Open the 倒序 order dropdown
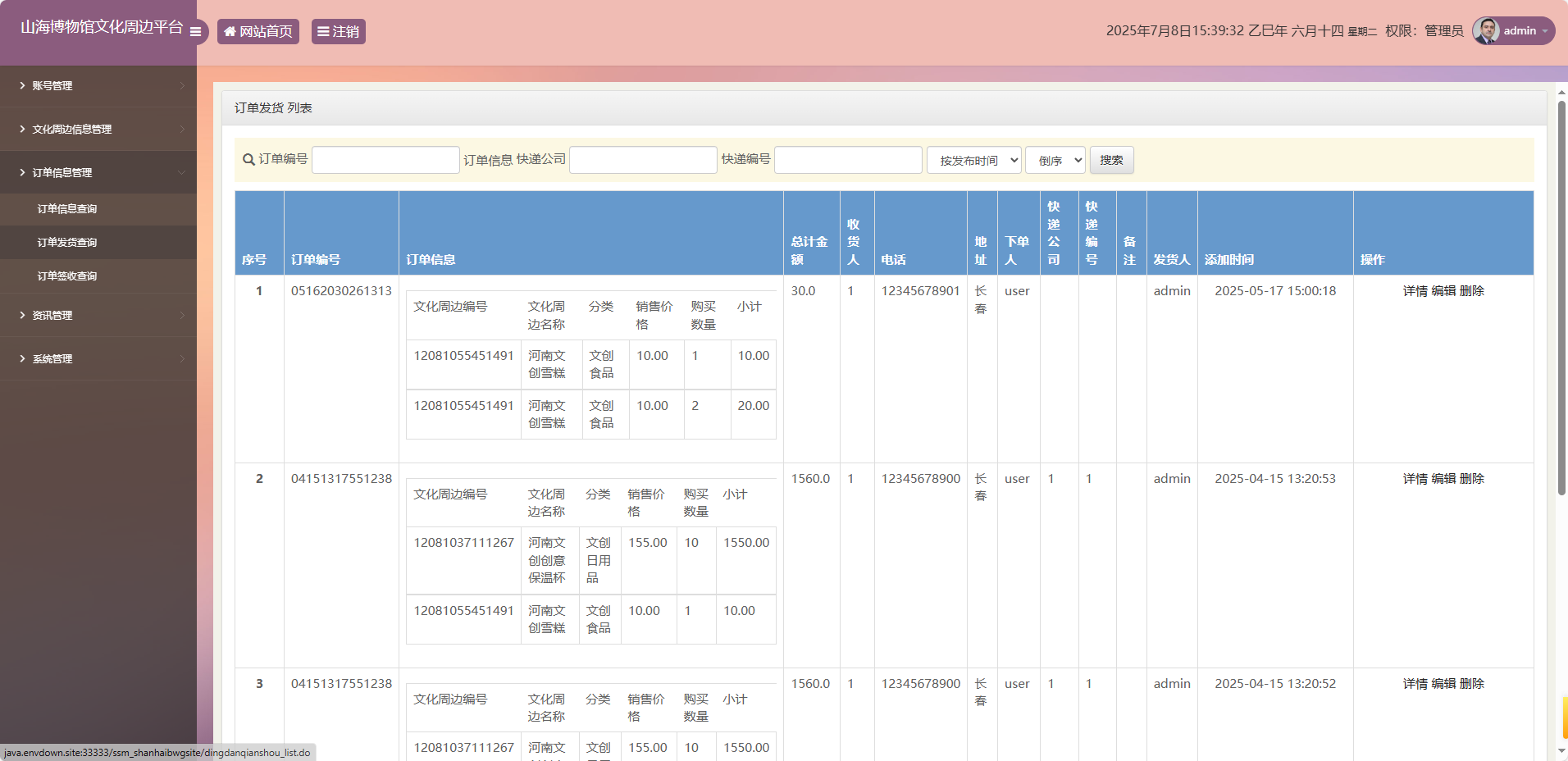 coord(1055,161)
